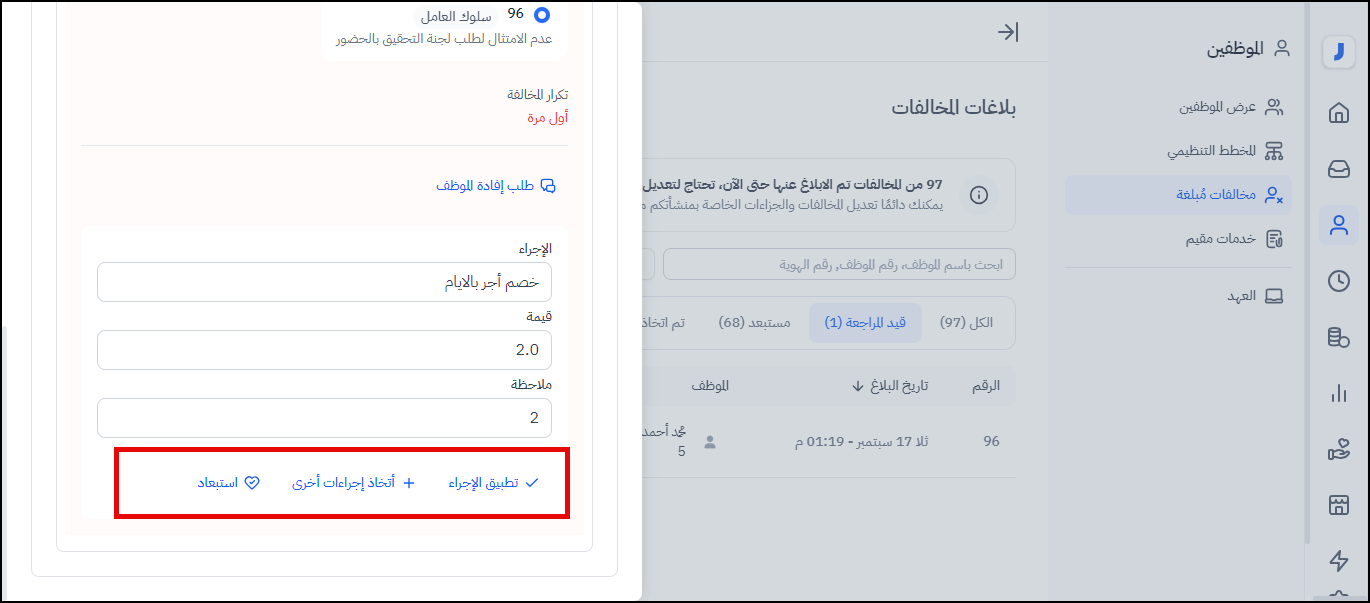Image resolution: width=1370 pixels, height=603 pixels.
Task: Open the clock attendance icon in sidebar
Action: pos(1338,282)
